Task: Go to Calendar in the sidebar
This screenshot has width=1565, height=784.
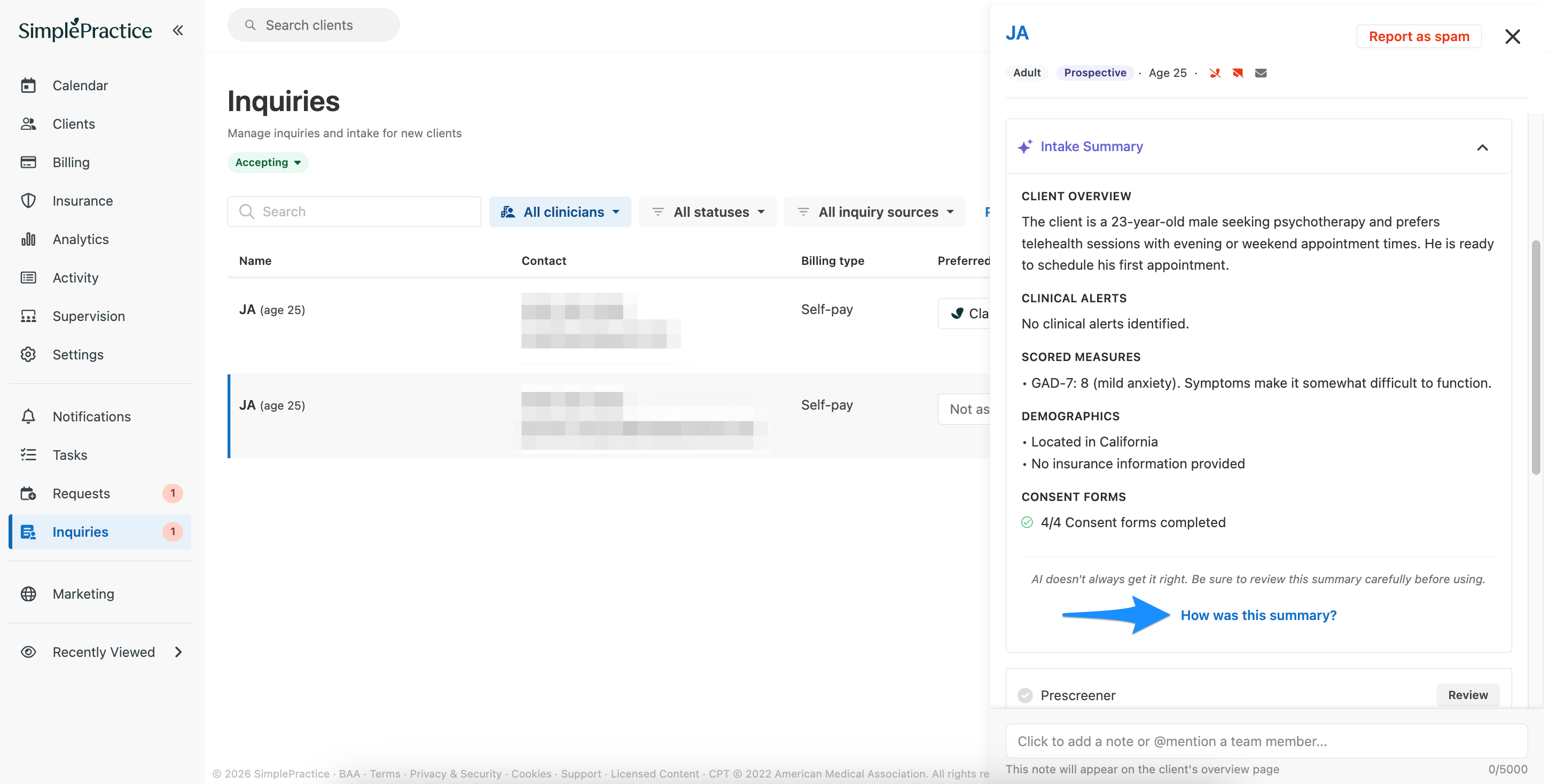Action: point(80,85)
